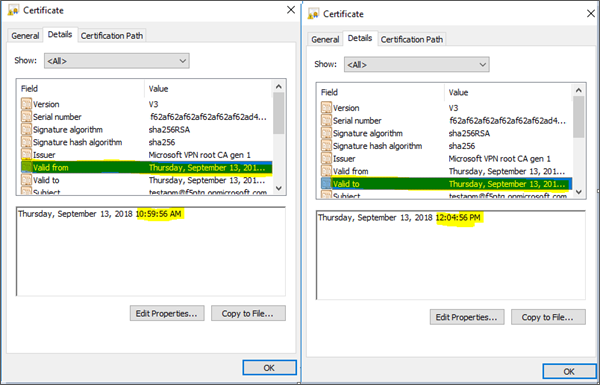Screen dimensions: 600x385
Task: Click OK button in left window
Action: [x=269, y=368]
